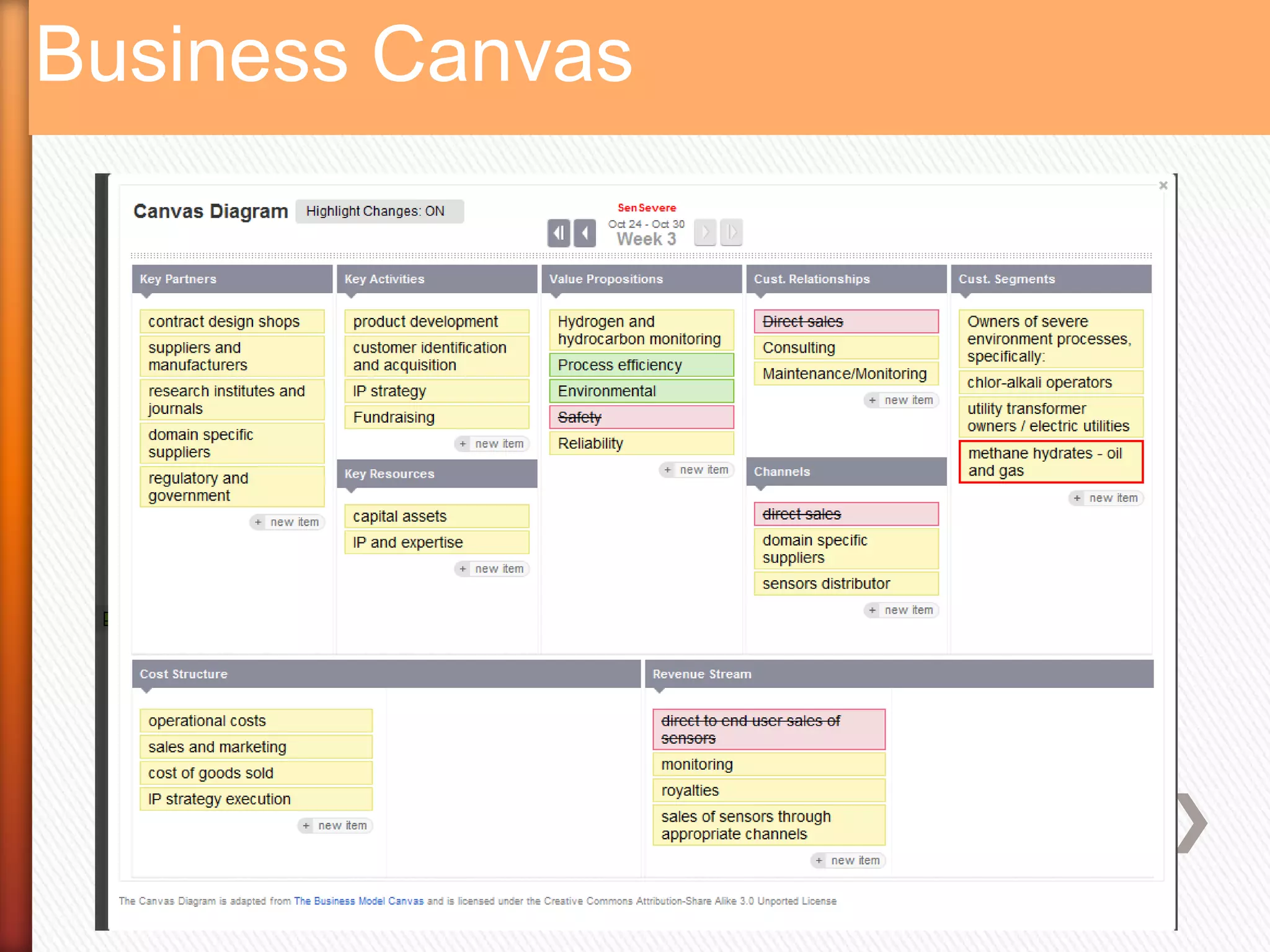1270x952 pixels.
Task: Click the 'Week 3' label
Action: click(646, 239)
